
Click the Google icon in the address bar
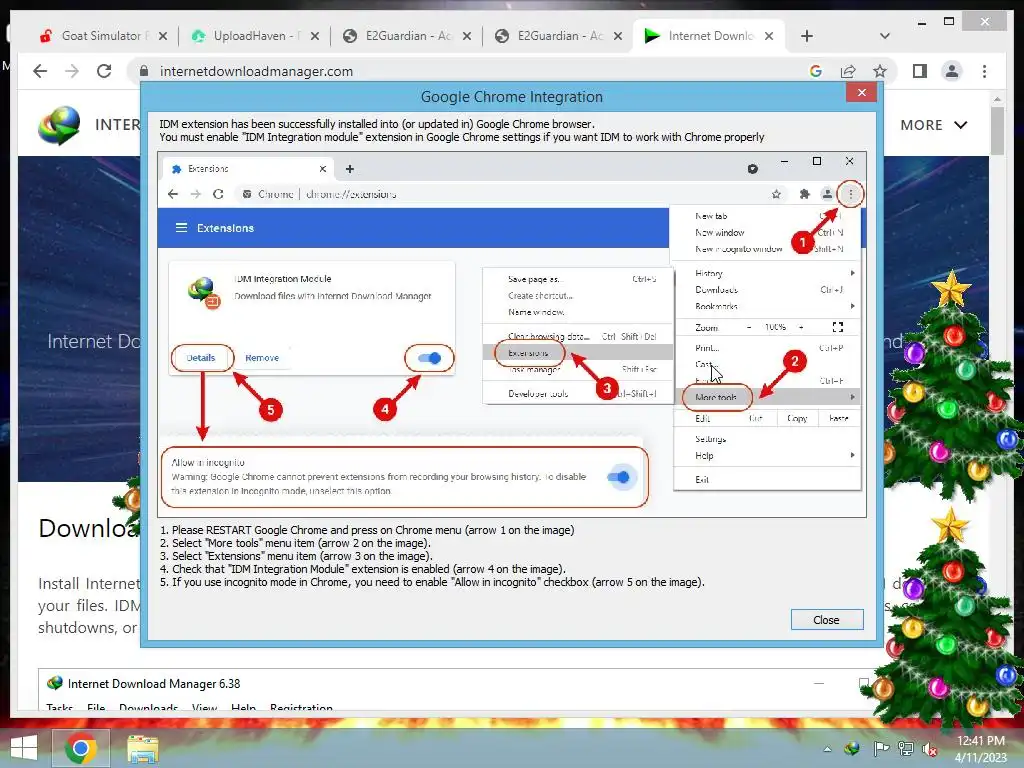coord(816,71)
